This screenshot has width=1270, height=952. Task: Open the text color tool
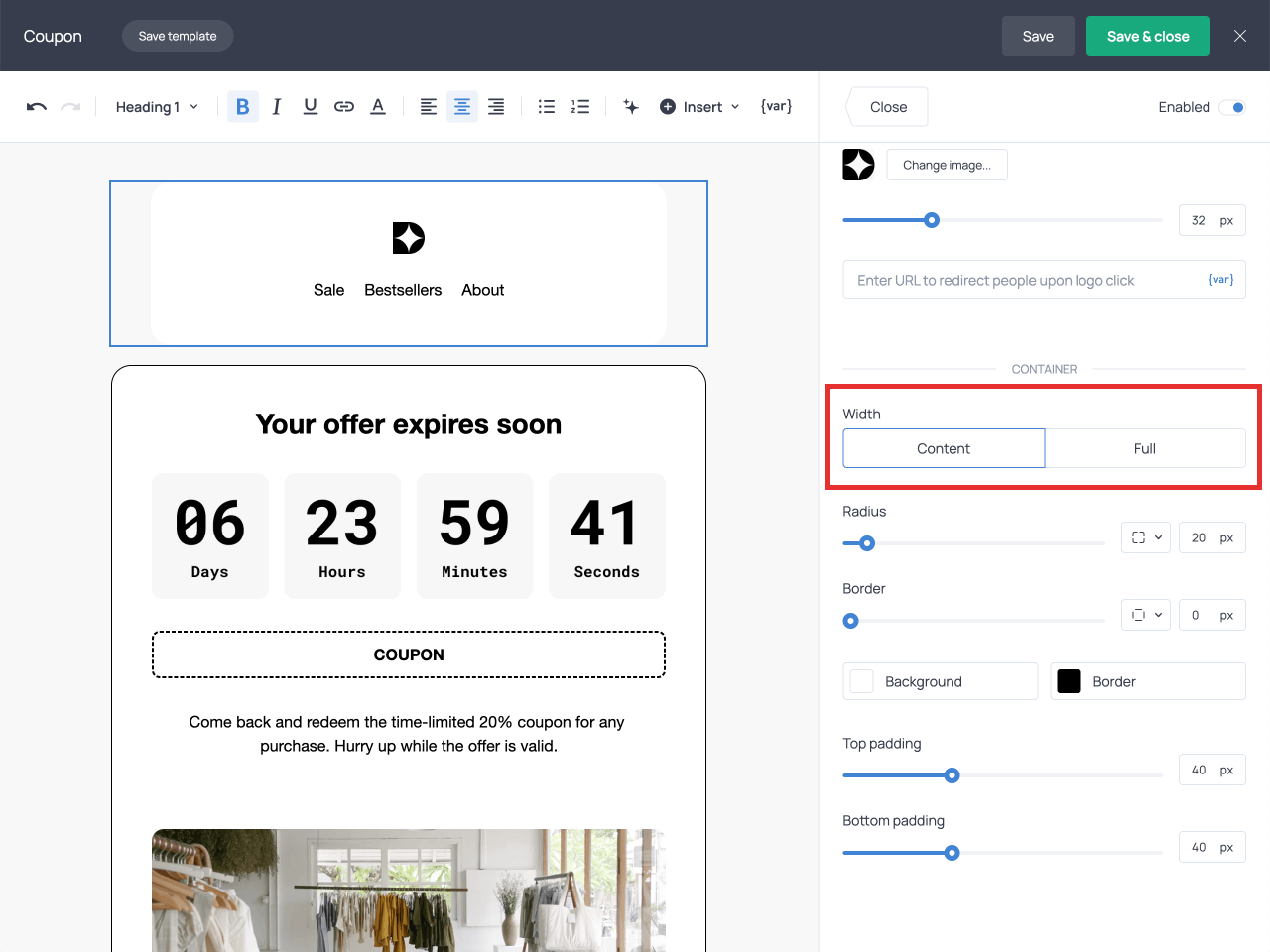tap(378, 107)
